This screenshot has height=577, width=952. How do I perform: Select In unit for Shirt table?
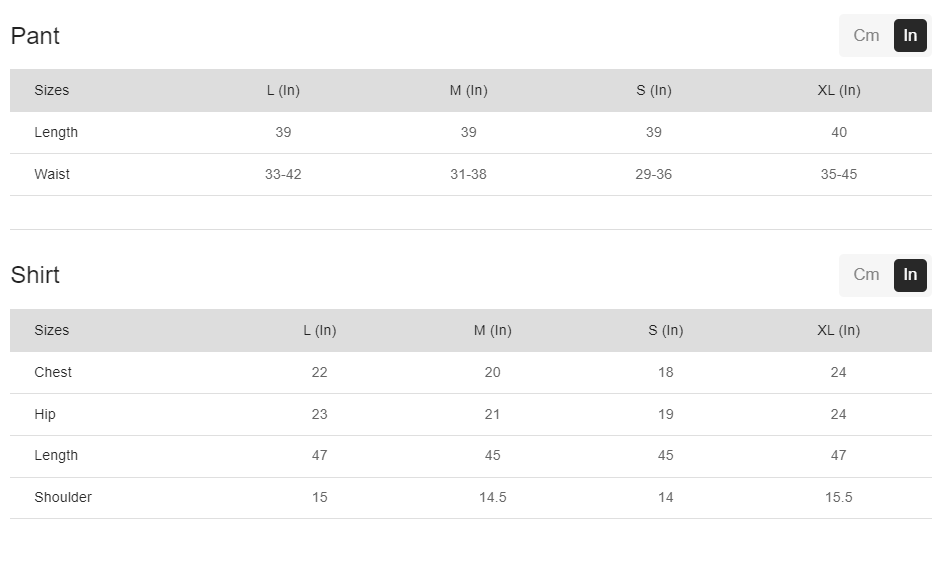tap(910, 275)
